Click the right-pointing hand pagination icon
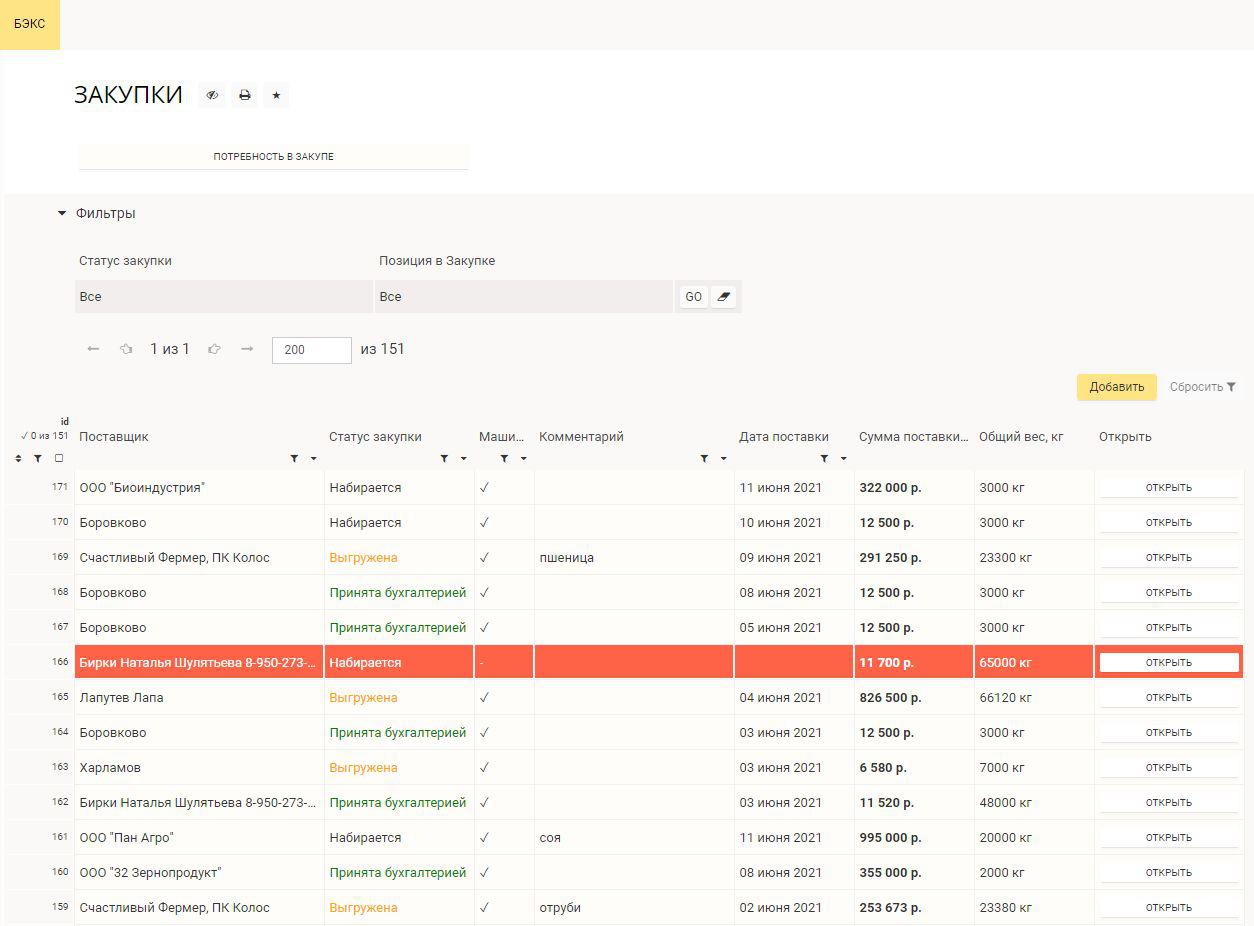This screenshot has height=926, width=1254. [x=214, y=349]
